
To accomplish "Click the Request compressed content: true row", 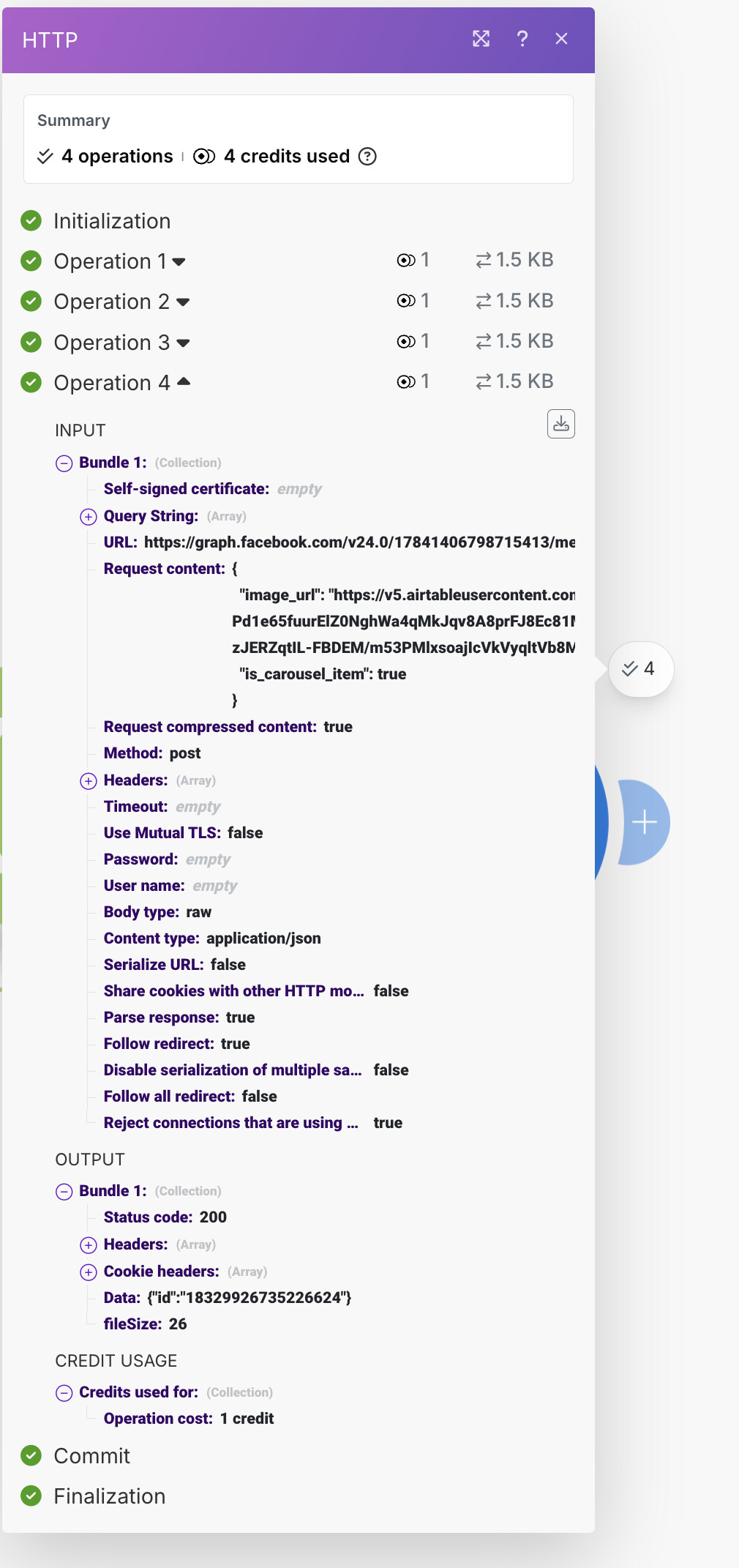I will pos(228,727).
